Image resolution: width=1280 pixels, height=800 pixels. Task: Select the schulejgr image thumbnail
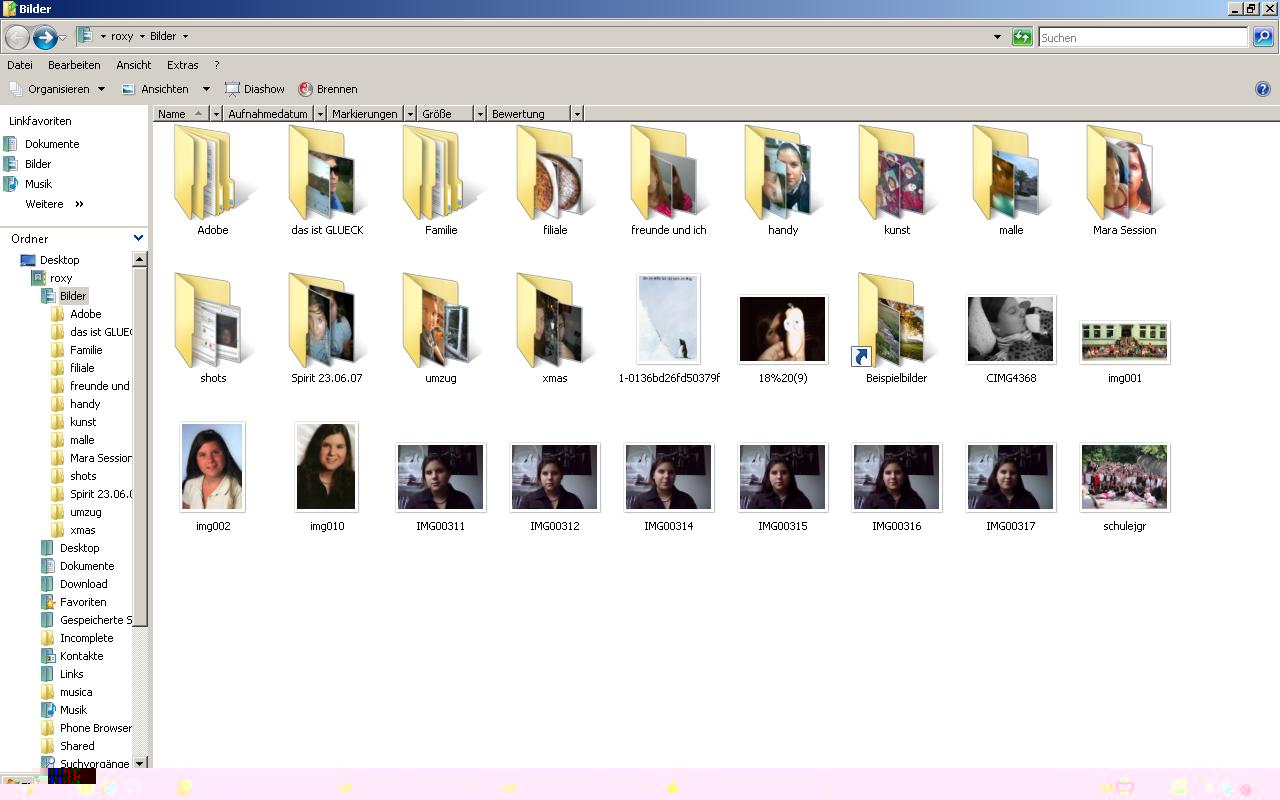coord(1124,478)
